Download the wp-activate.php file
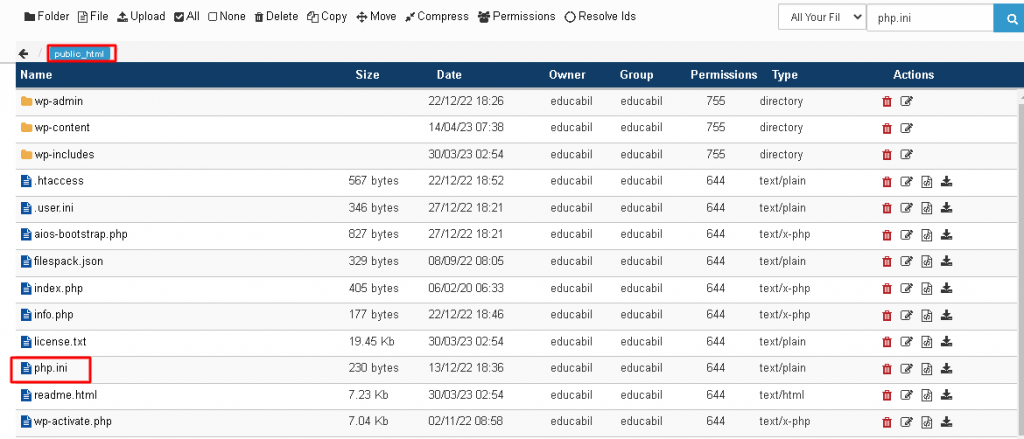The width and height of the screenshot is (1024, 439). pos(946,422)
